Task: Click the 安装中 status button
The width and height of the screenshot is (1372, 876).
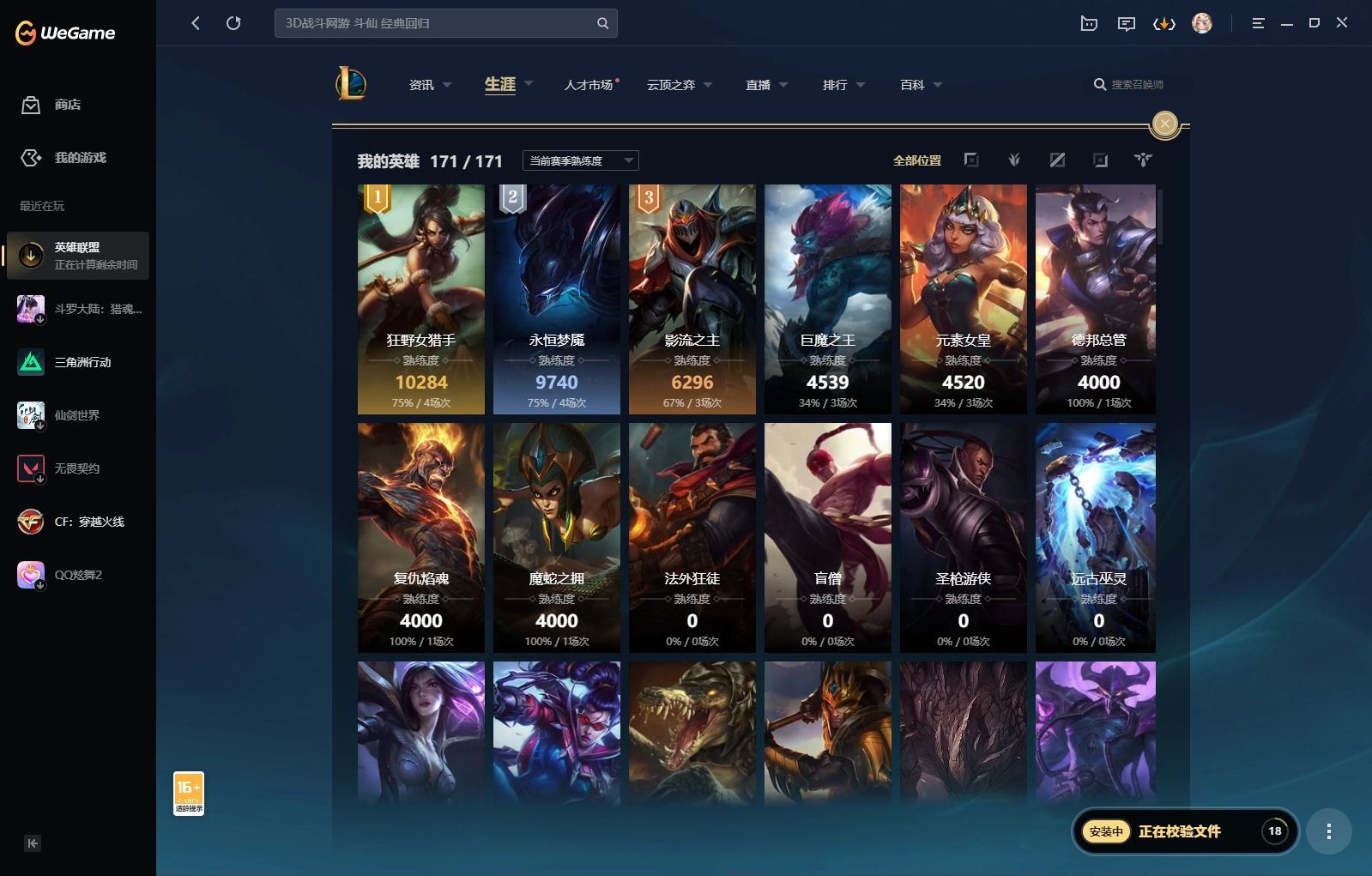Action: tap(1106, 831)
